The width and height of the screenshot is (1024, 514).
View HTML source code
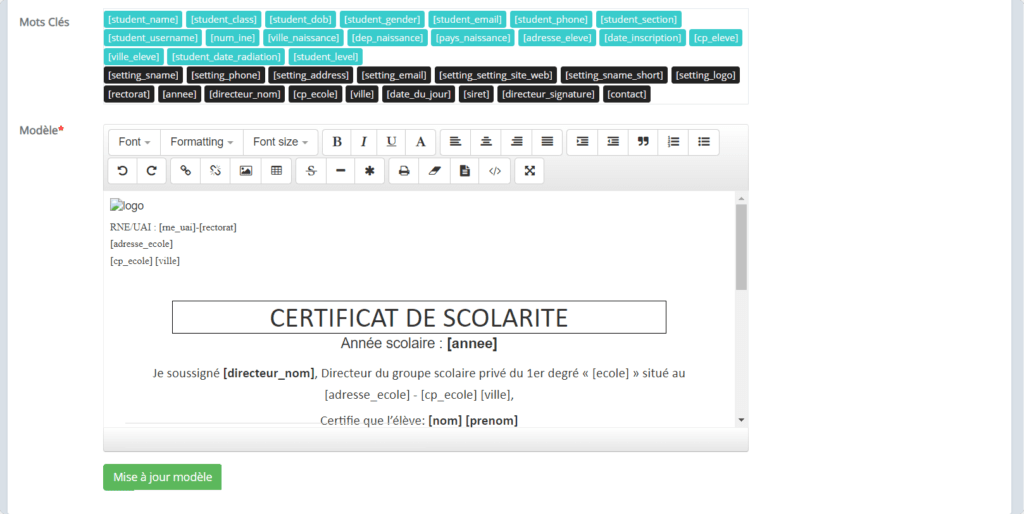[495, 171]
